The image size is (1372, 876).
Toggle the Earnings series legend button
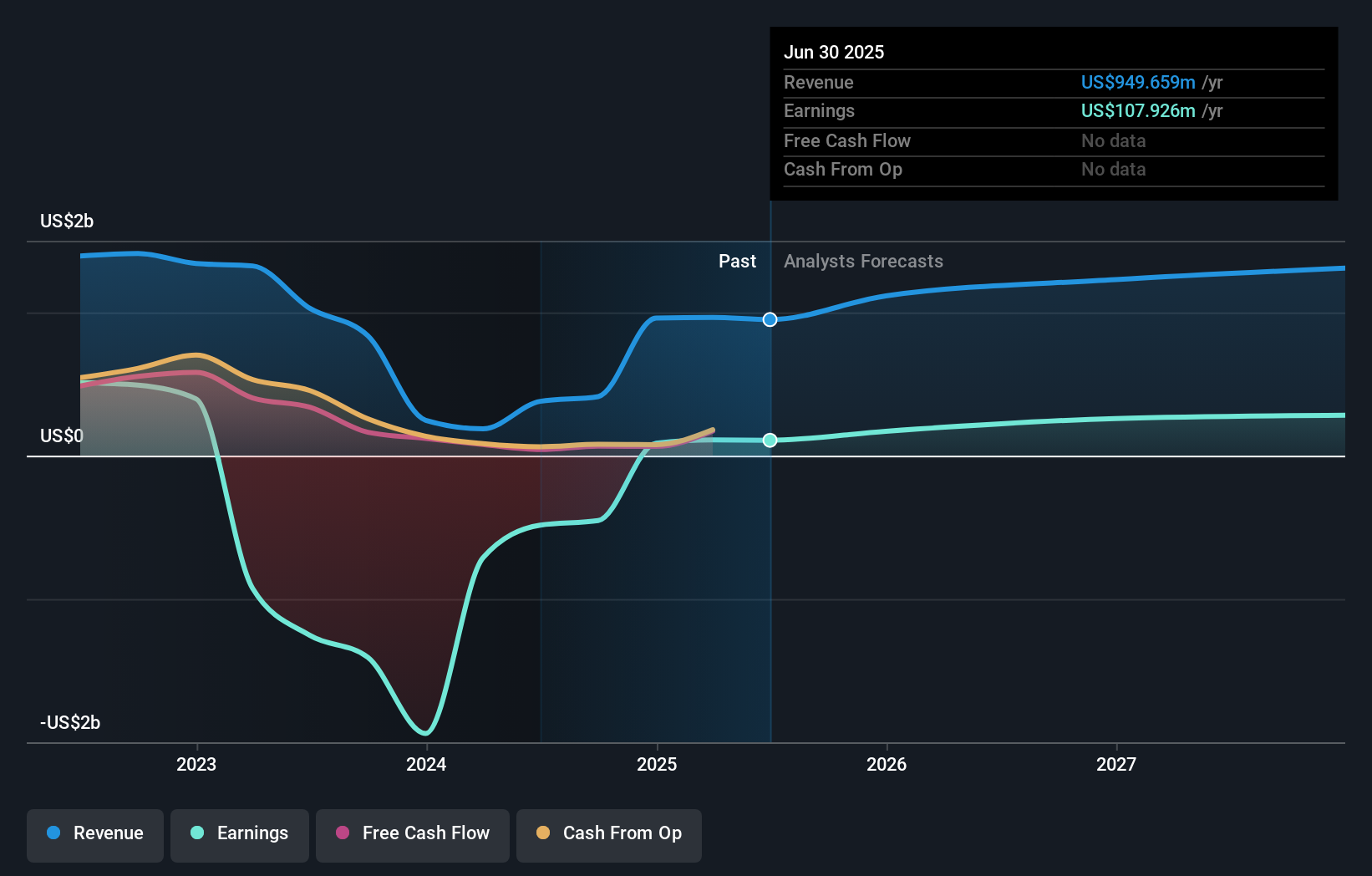(x=240, y=835)
